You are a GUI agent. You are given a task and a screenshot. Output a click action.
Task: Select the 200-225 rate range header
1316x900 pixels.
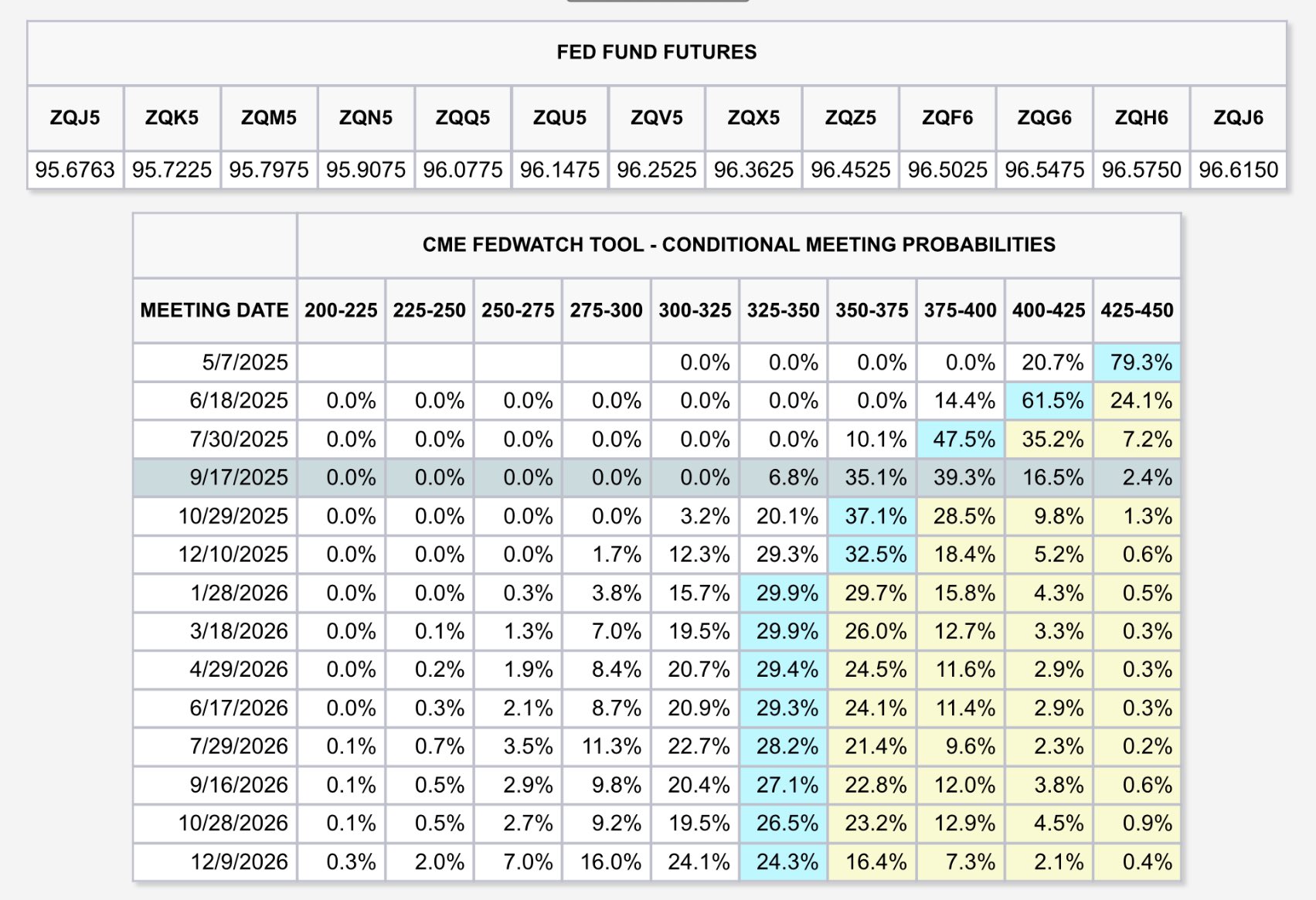tap(341, 310)
